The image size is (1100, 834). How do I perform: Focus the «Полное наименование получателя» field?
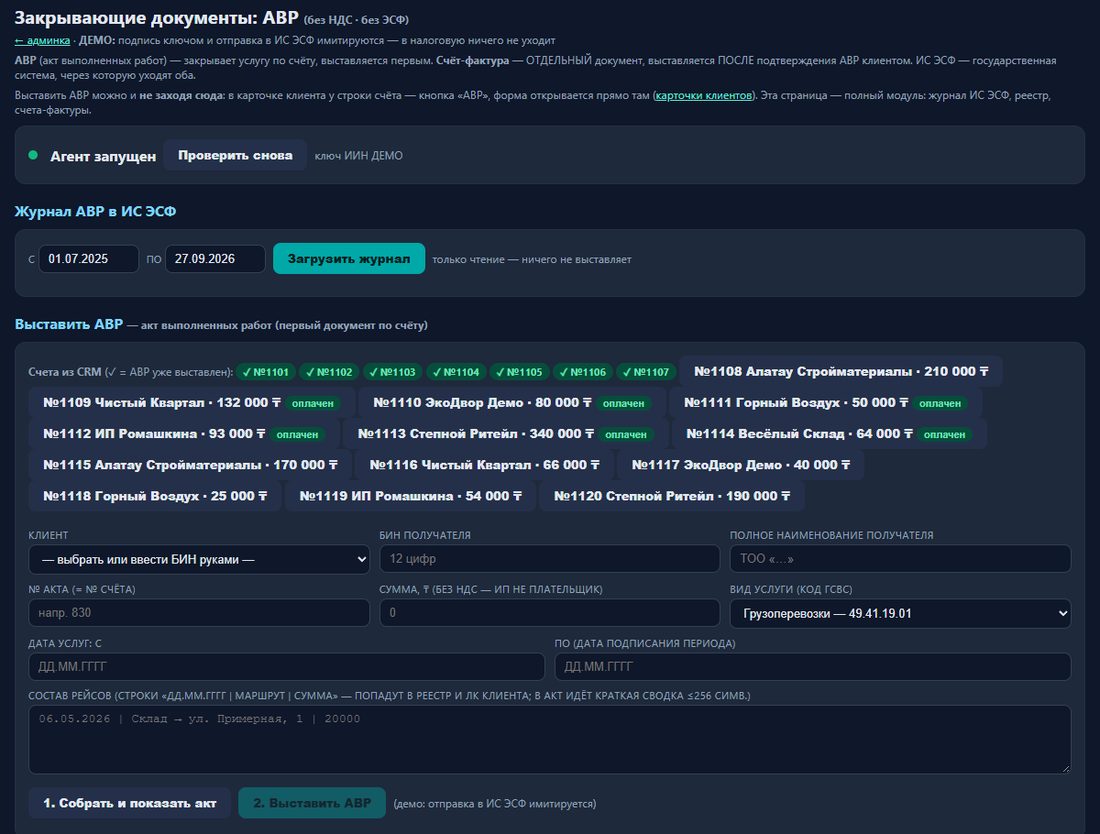click(900, 558)
